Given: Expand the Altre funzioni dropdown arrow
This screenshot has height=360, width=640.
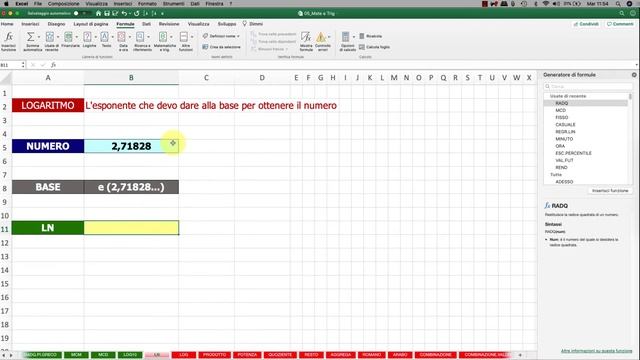Looking at the screenshot, I should click(192, 37).
